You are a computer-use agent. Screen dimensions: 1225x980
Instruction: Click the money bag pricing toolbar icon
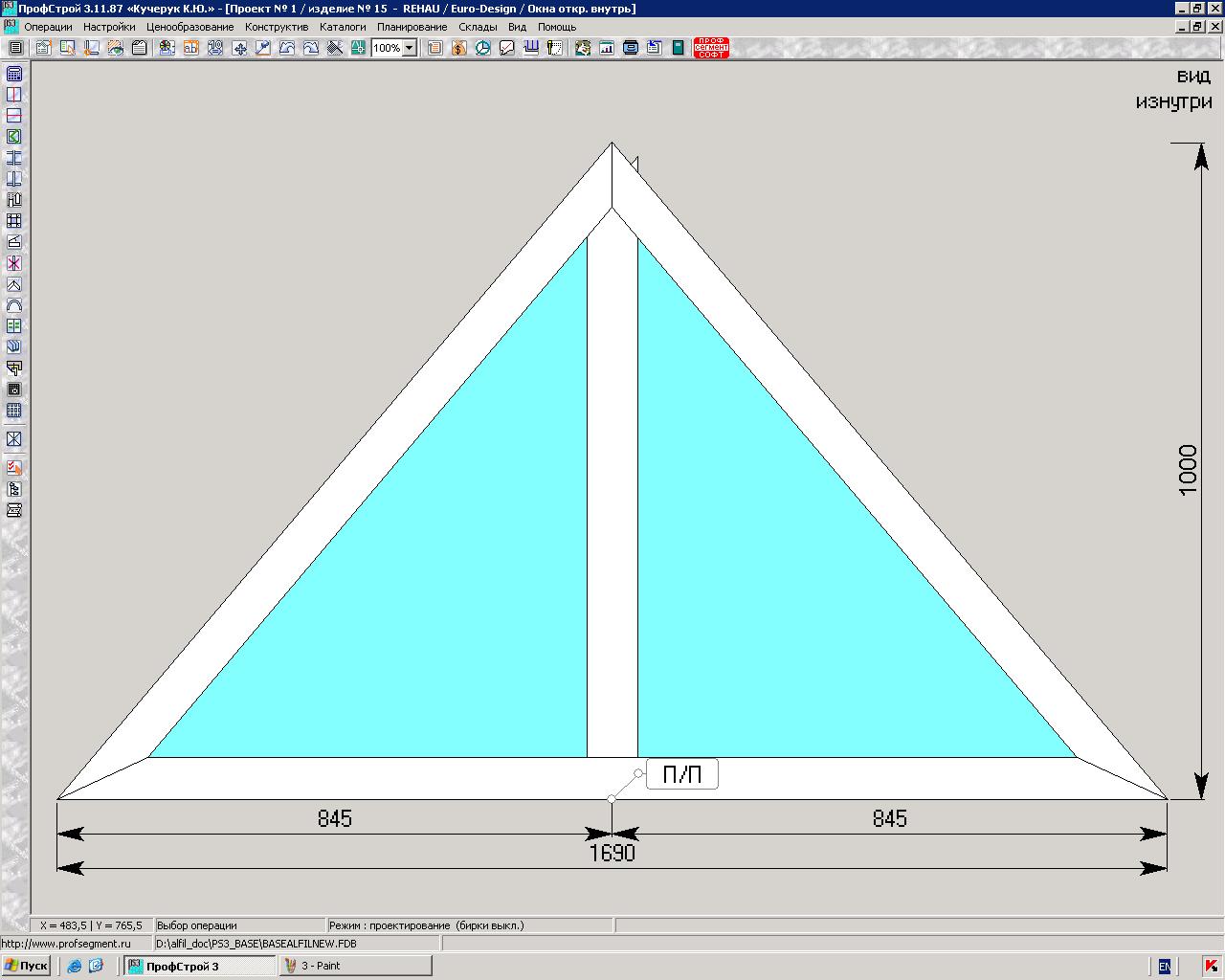pyautogui.click(x=459, y=48)
